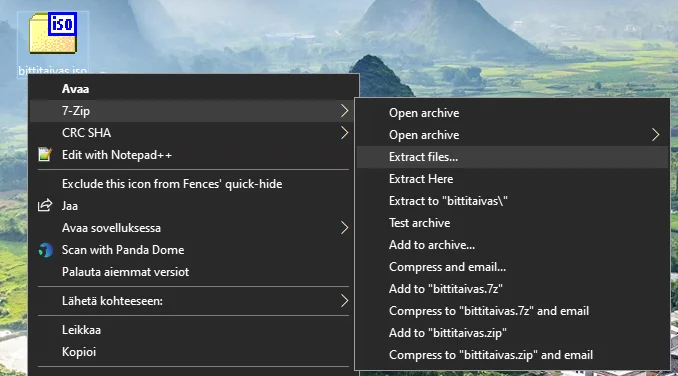Expand the Lähetä kohteeseen chevron arrow
This screenshot has width=678, height=376.
coord(344,301)
